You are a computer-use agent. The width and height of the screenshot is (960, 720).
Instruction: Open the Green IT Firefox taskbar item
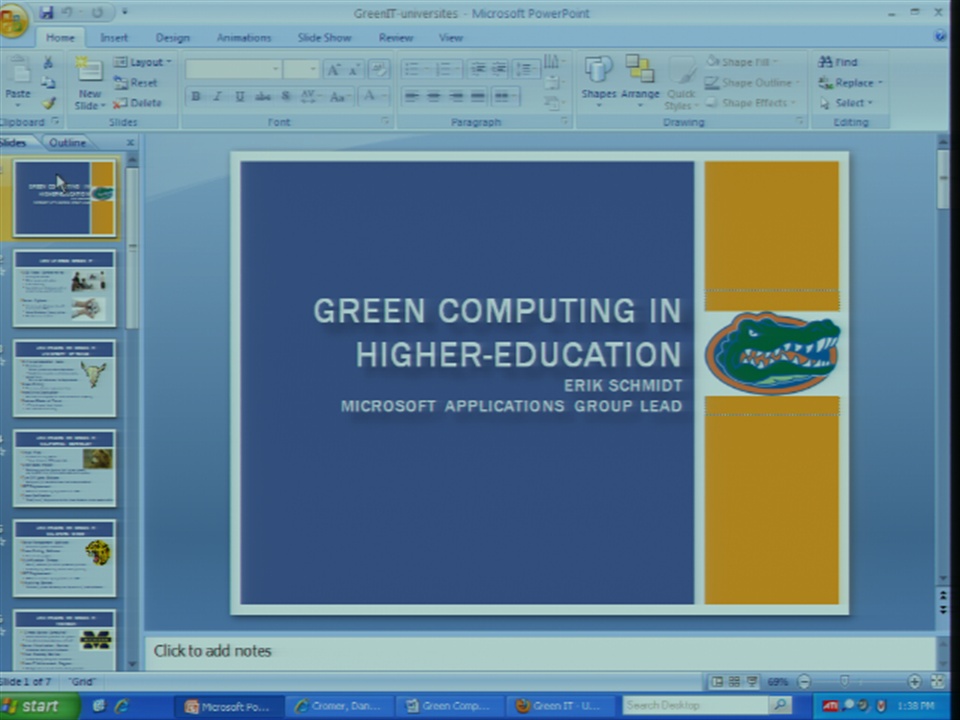point(560,707)
